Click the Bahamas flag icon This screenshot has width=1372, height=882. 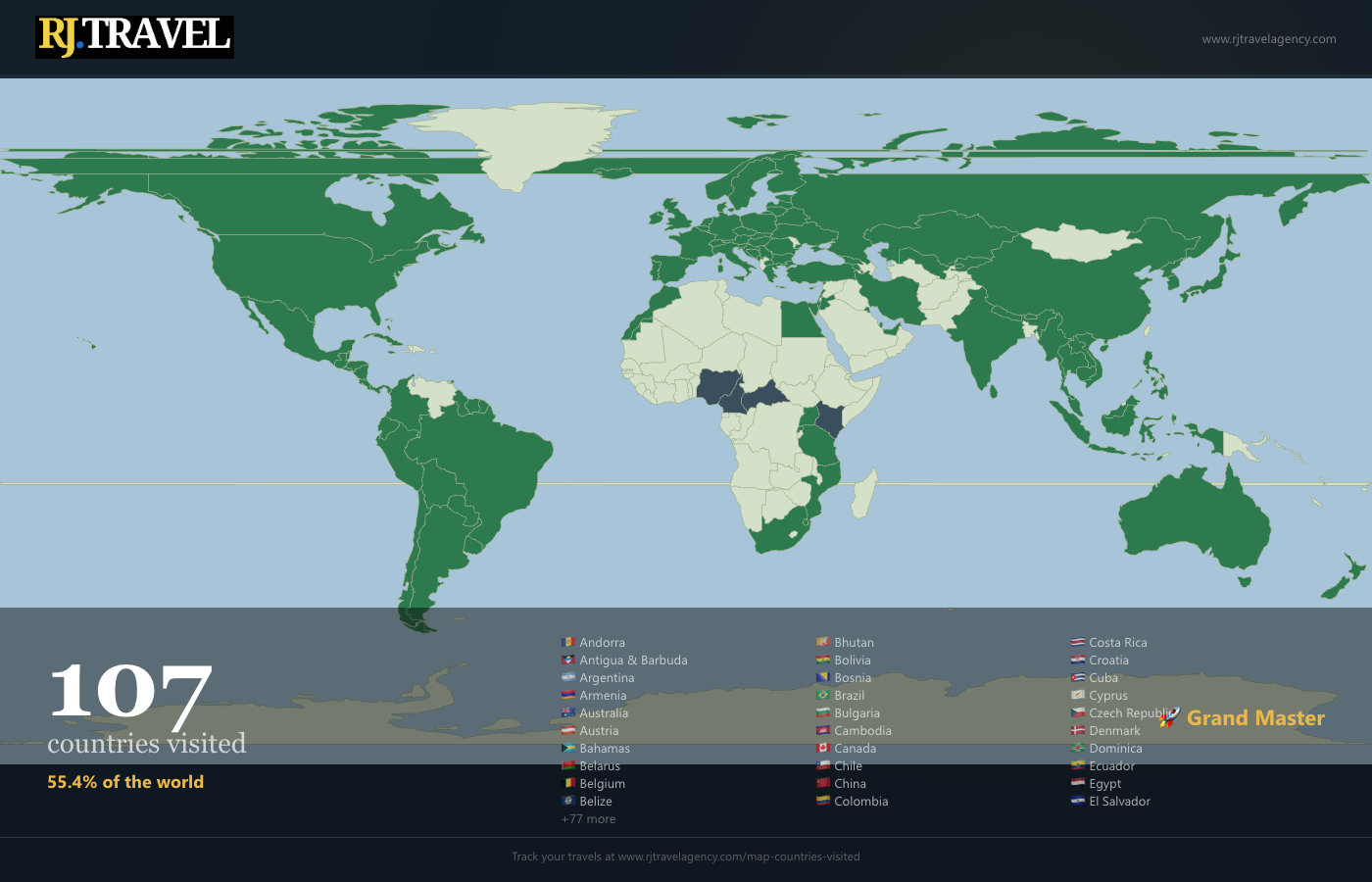click(567, 749)
